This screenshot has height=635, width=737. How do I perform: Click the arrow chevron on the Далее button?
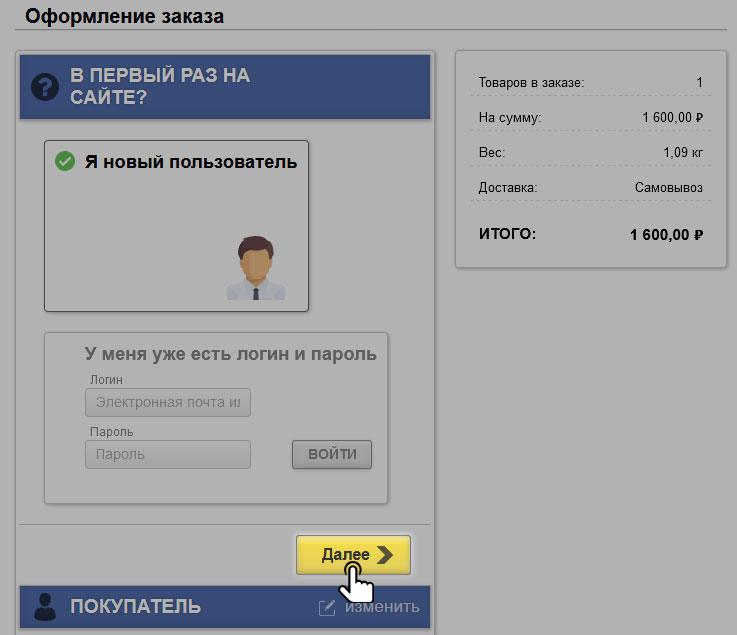(386, 555)
